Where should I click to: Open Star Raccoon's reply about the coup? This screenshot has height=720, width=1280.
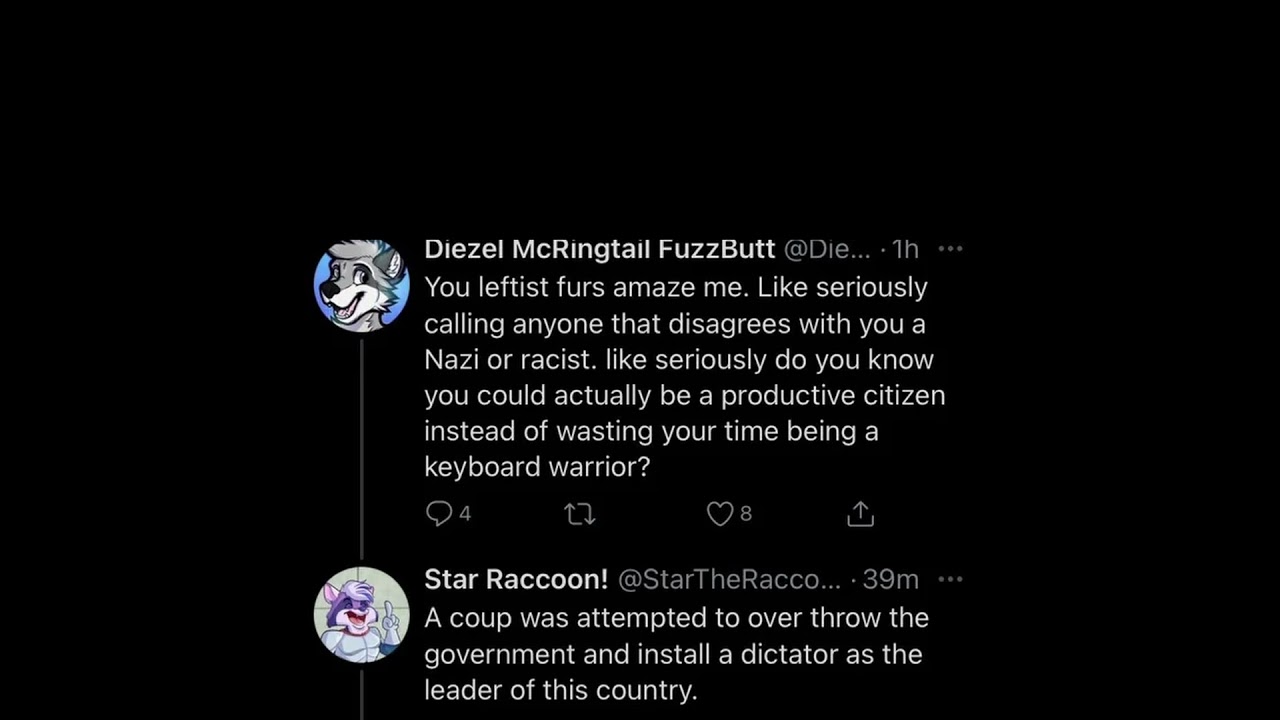click(x=676, y=654)
